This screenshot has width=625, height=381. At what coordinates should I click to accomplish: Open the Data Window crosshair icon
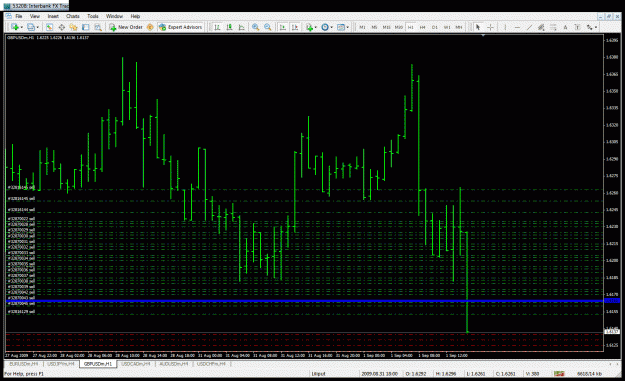pos(61,27)
